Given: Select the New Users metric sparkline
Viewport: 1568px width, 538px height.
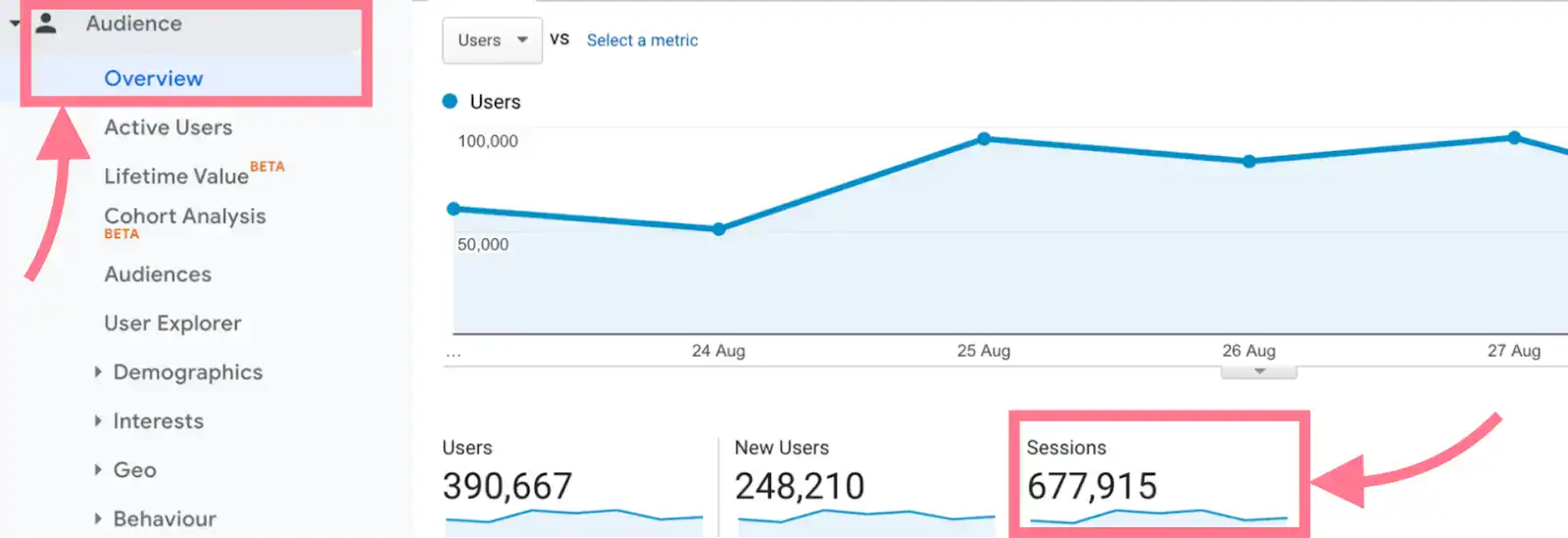Looking at the screenshot, I should pos(865,516).
